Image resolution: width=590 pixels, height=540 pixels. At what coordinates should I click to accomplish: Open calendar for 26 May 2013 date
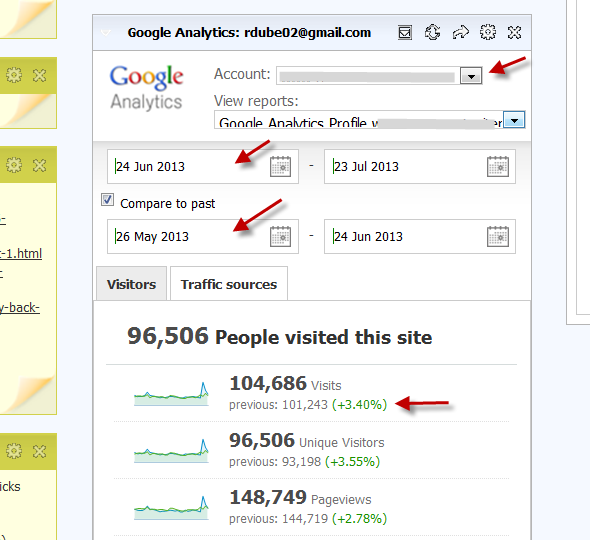[x=280, y=236]
